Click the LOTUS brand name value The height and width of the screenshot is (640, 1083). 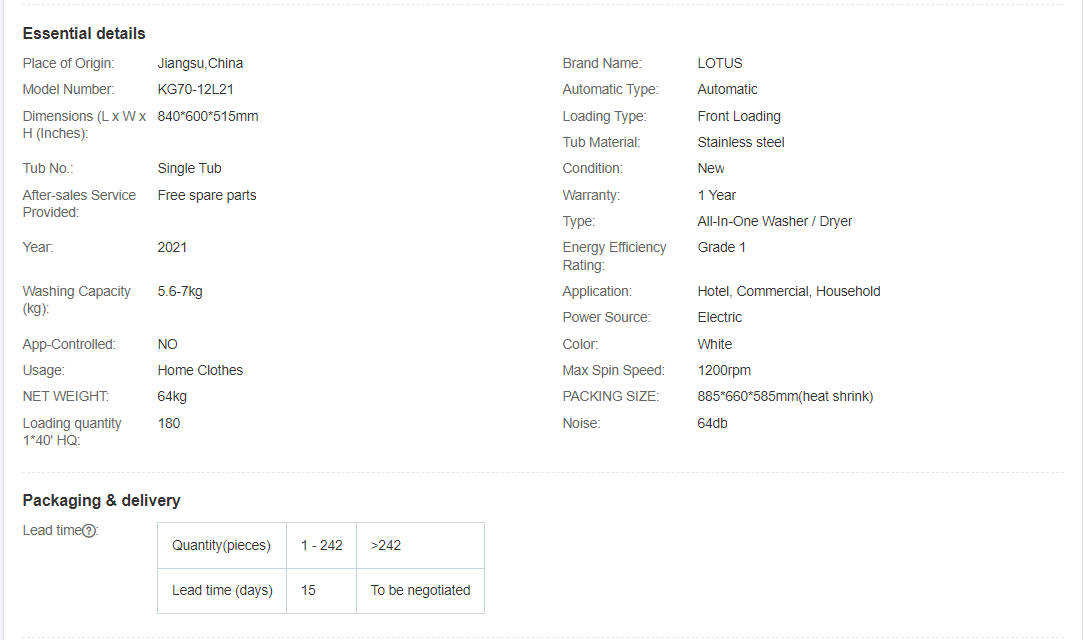[x=720, y=63]
